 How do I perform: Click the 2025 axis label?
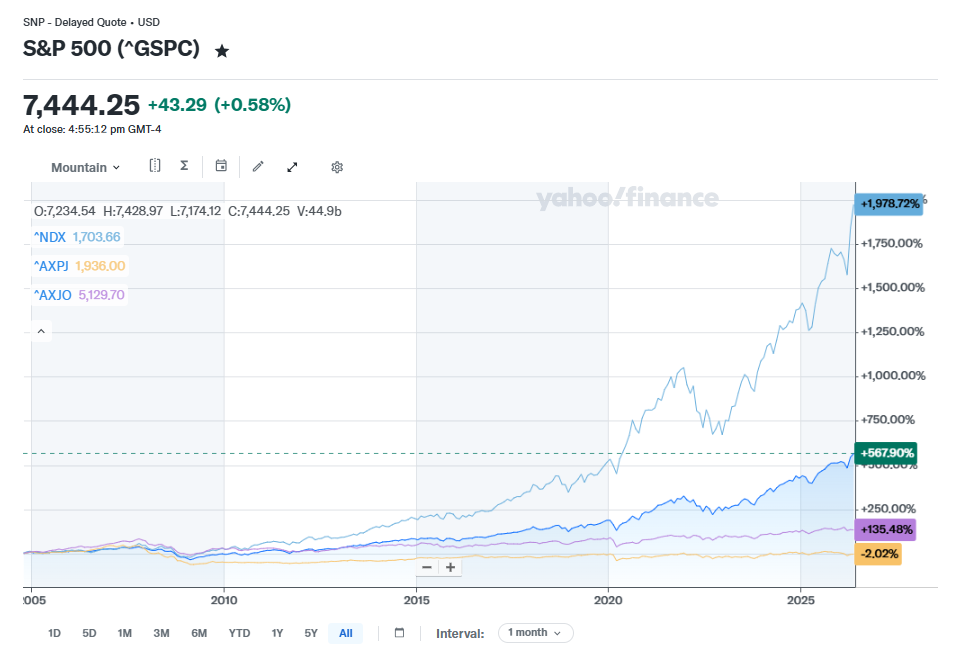800,600
